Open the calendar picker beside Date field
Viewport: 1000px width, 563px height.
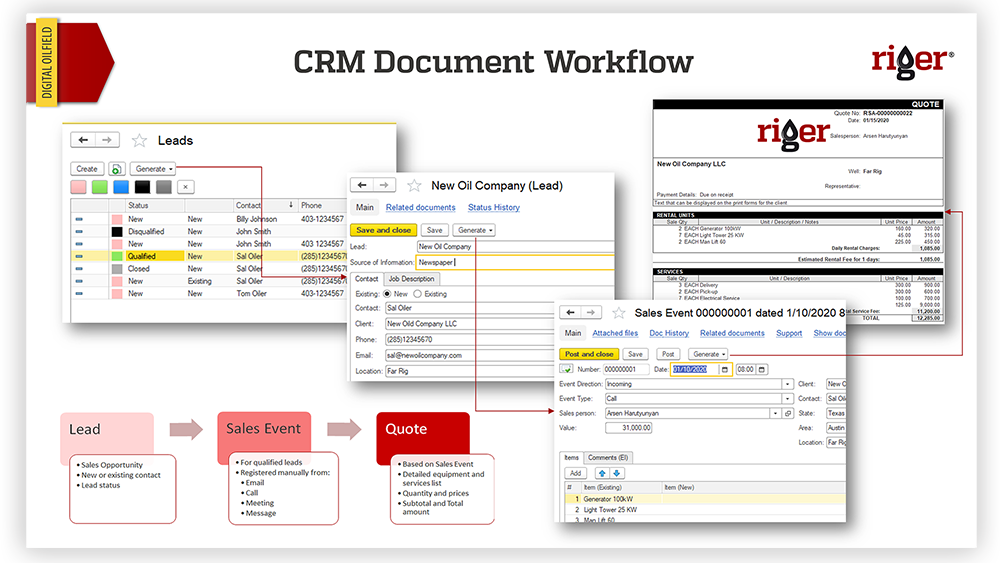point(724,369)
